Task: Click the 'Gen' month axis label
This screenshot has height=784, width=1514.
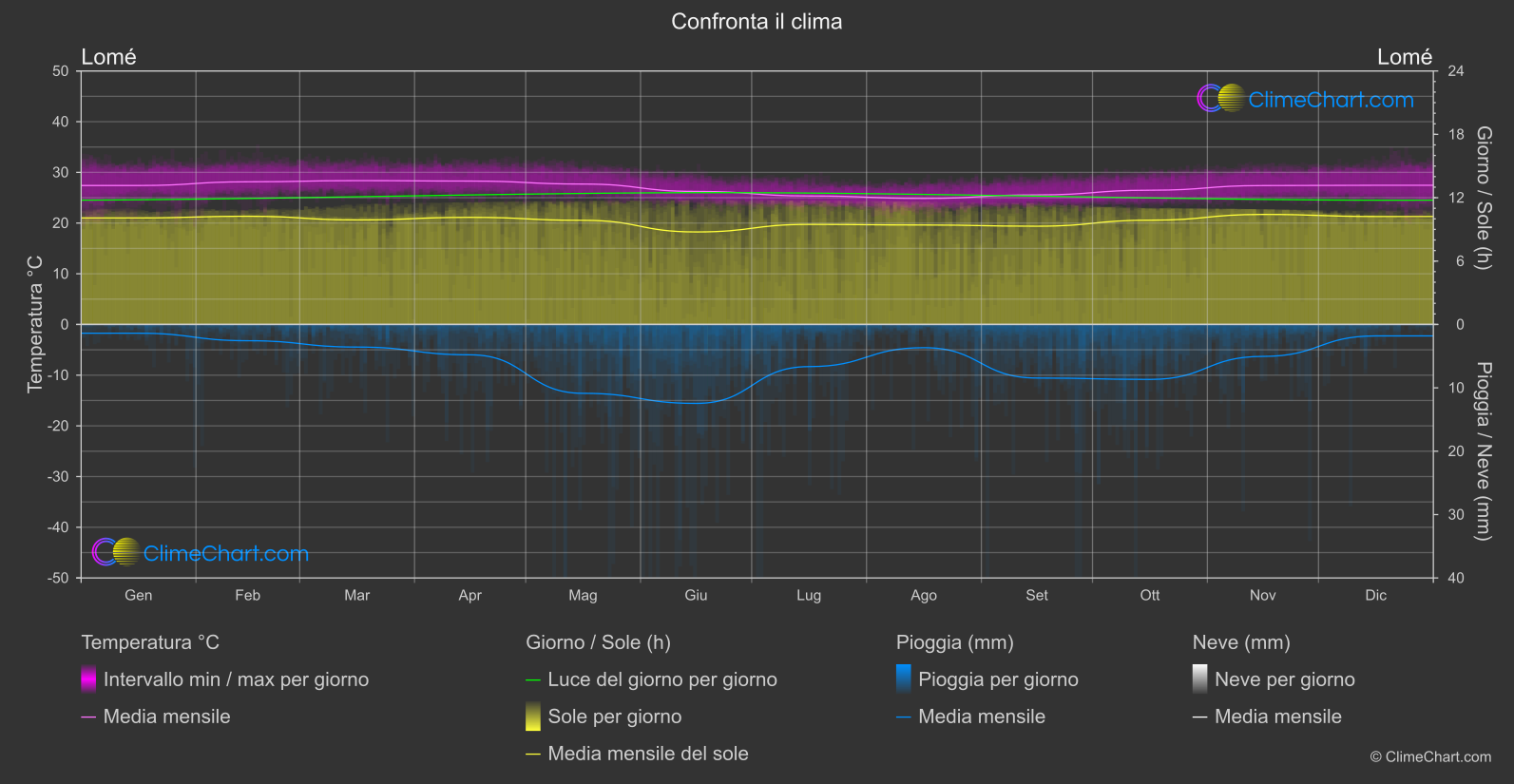Action: click(139, 595)
